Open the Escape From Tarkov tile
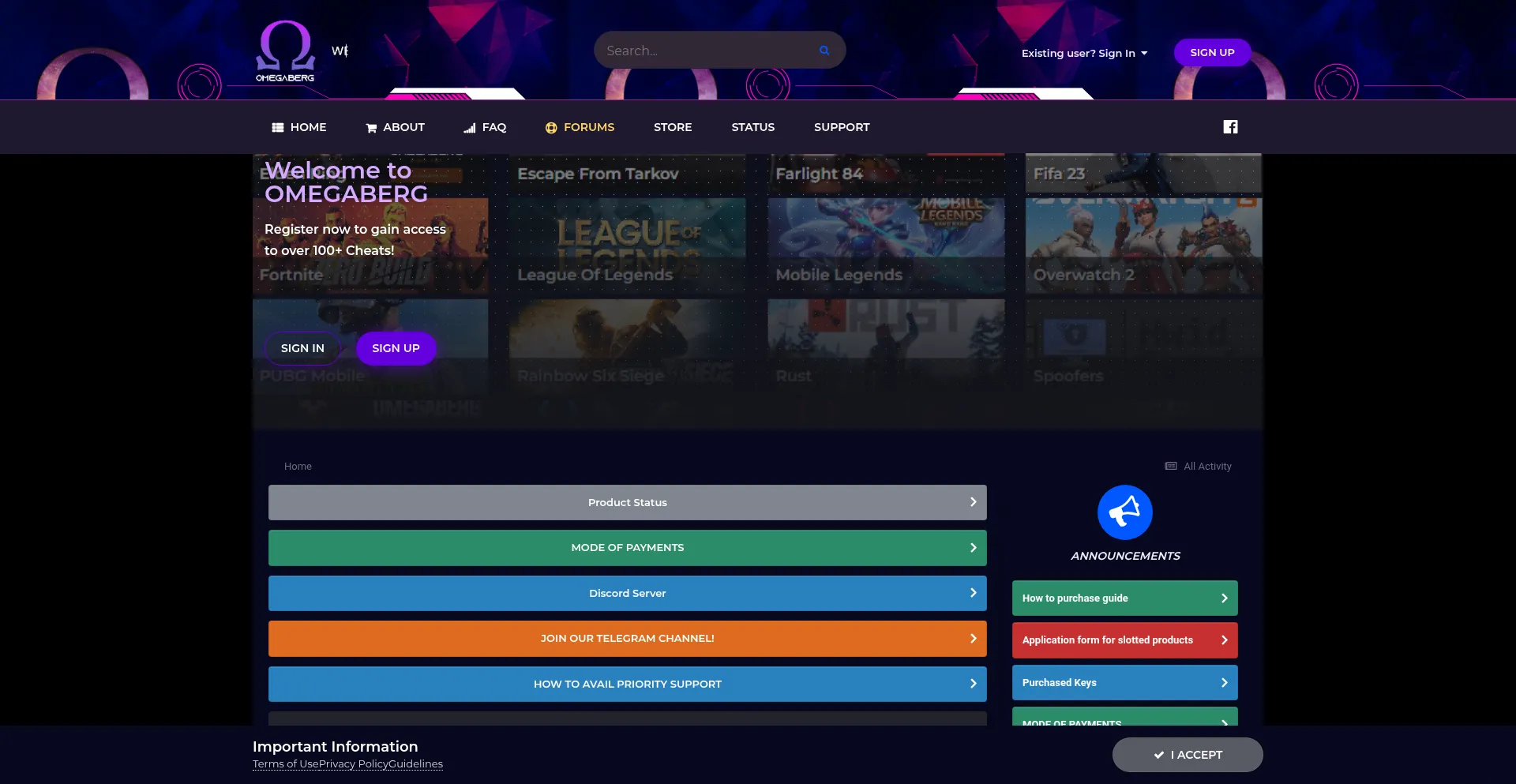 [628, 173]
